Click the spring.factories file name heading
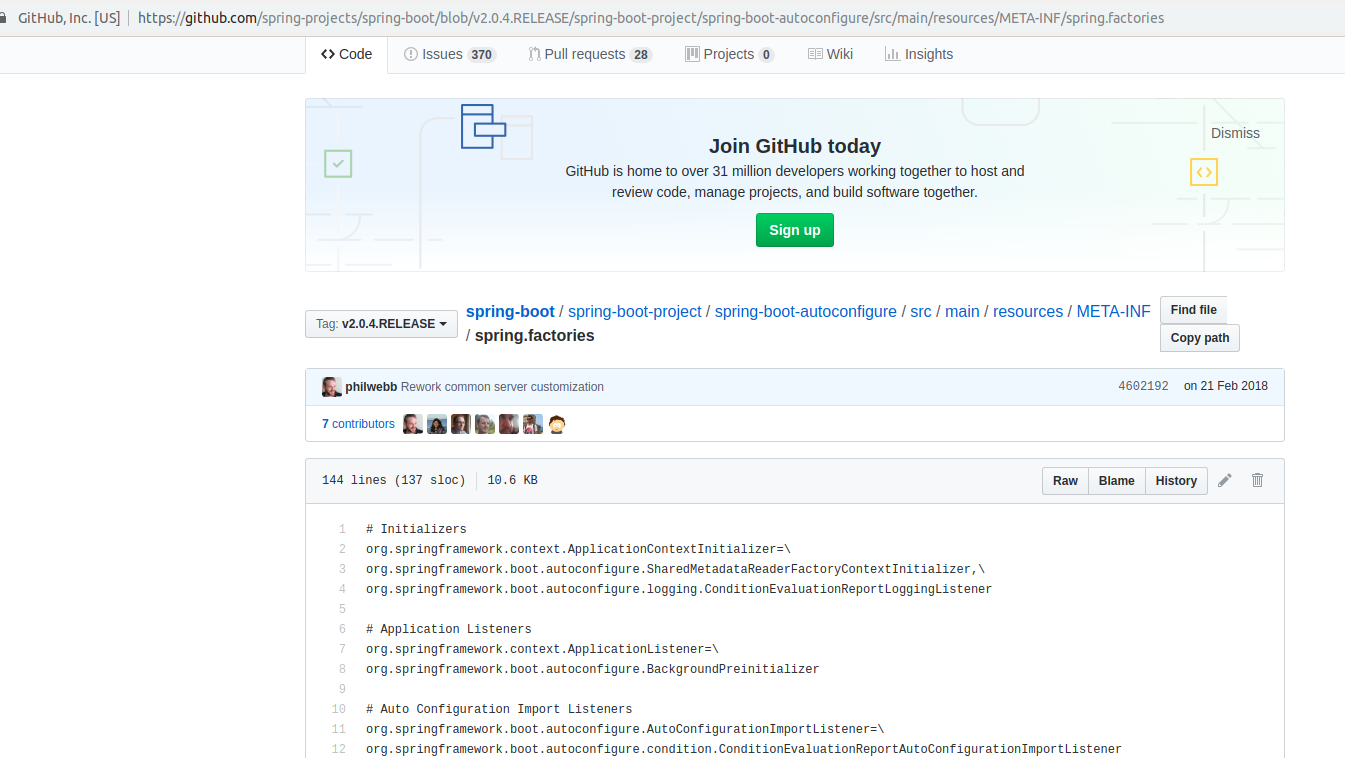 tap(535, 336)
